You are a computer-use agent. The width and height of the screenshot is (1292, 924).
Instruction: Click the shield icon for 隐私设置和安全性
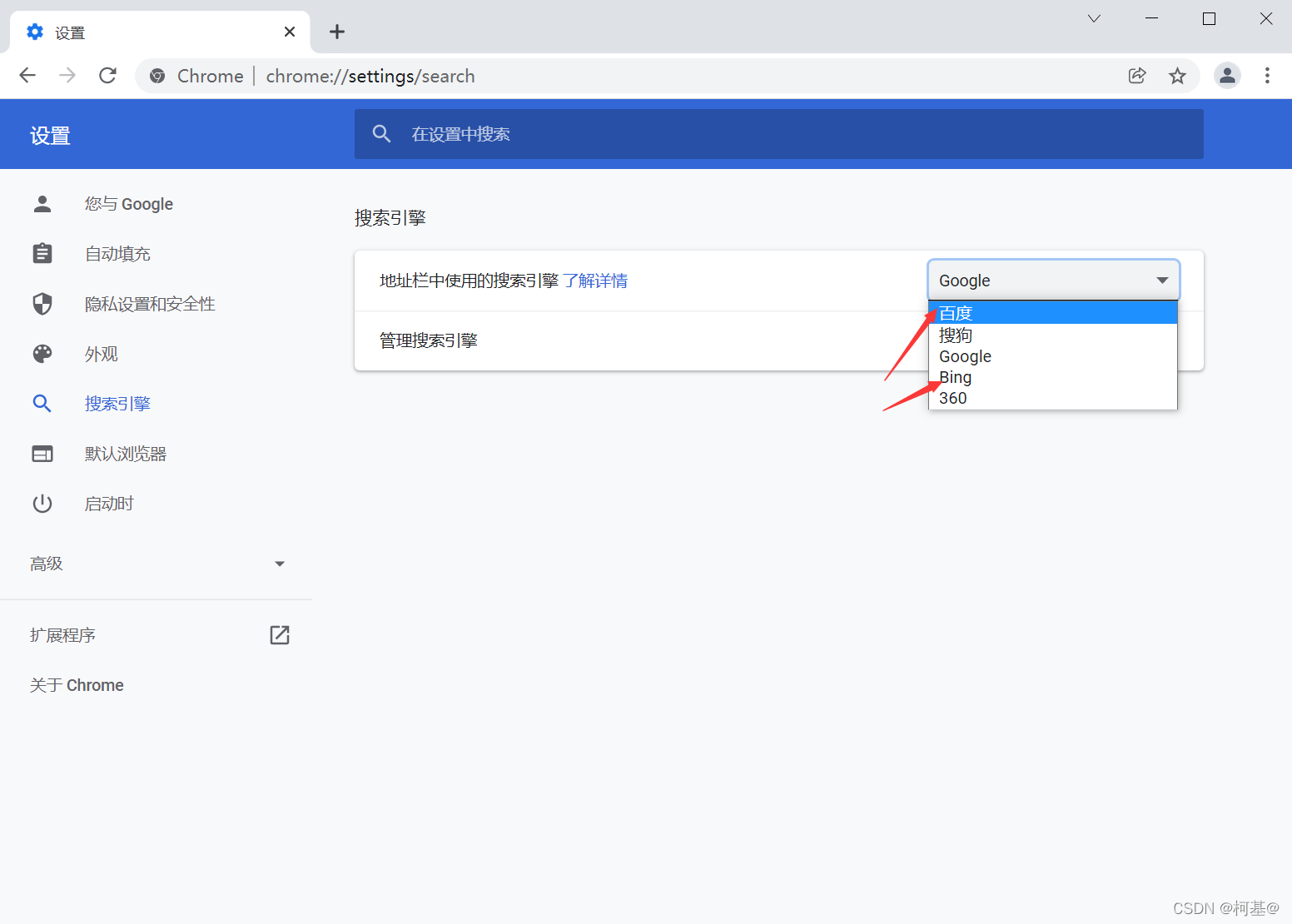(42, 304)
